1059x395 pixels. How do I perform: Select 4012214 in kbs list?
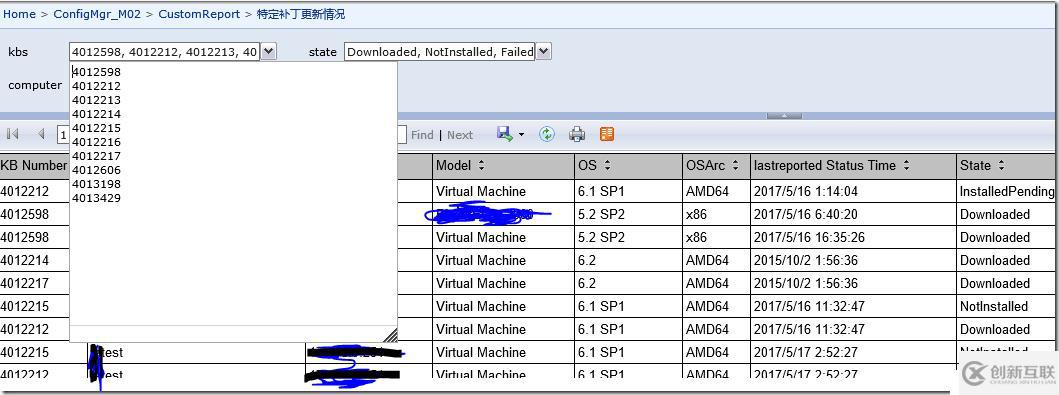[97, 114]
